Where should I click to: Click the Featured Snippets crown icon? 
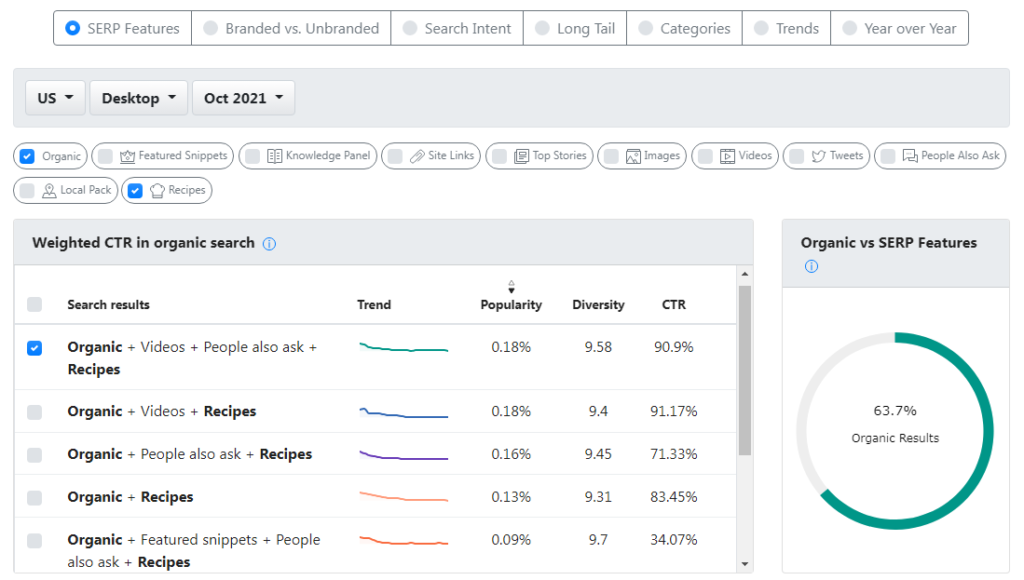(128, 156)
